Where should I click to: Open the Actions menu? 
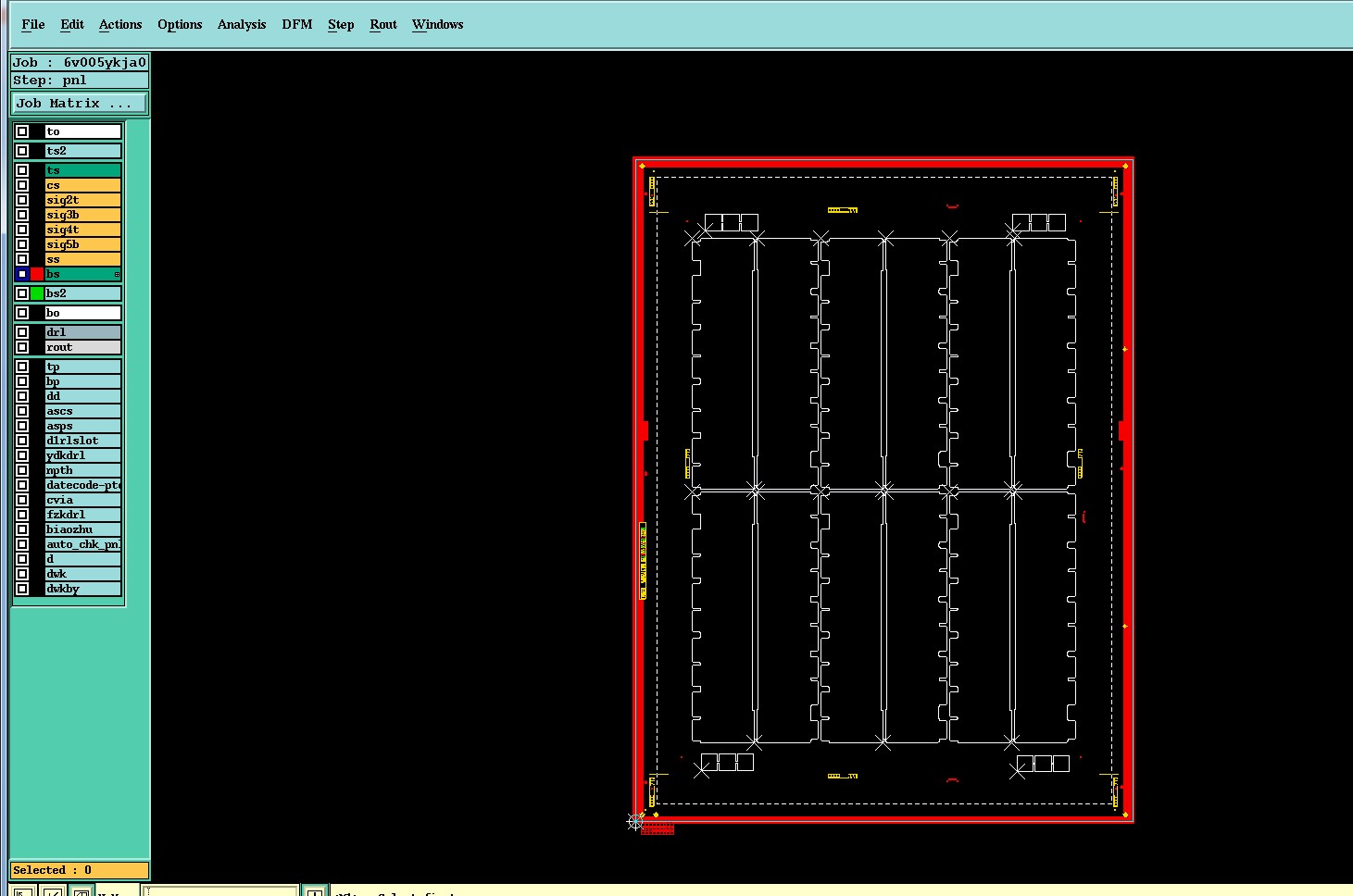pos(120,24)
